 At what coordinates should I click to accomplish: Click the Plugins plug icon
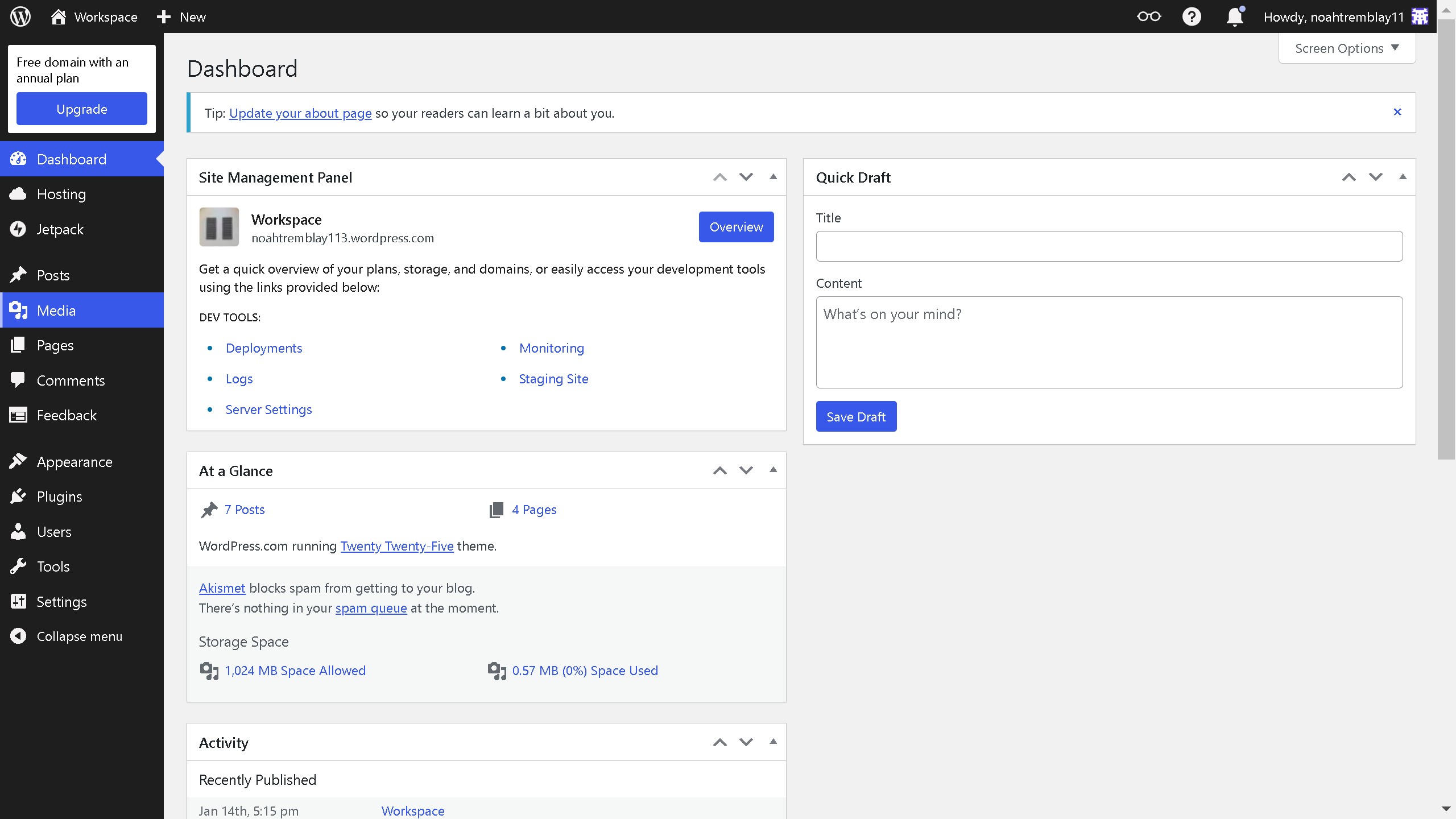tap(18, 497)
